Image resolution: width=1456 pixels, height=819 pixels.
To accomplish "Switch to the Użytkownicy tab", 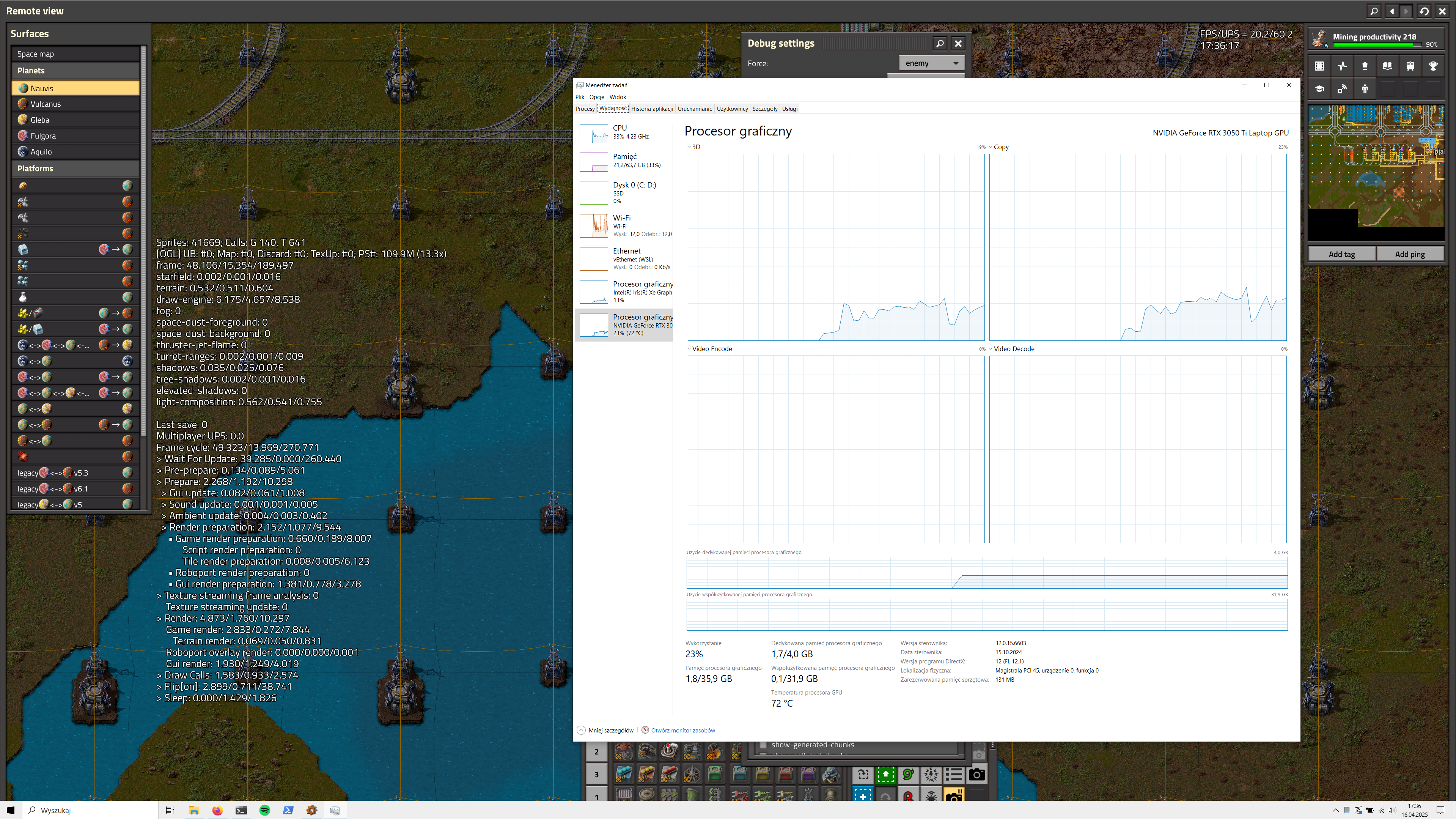I will (x=732, y=109).
